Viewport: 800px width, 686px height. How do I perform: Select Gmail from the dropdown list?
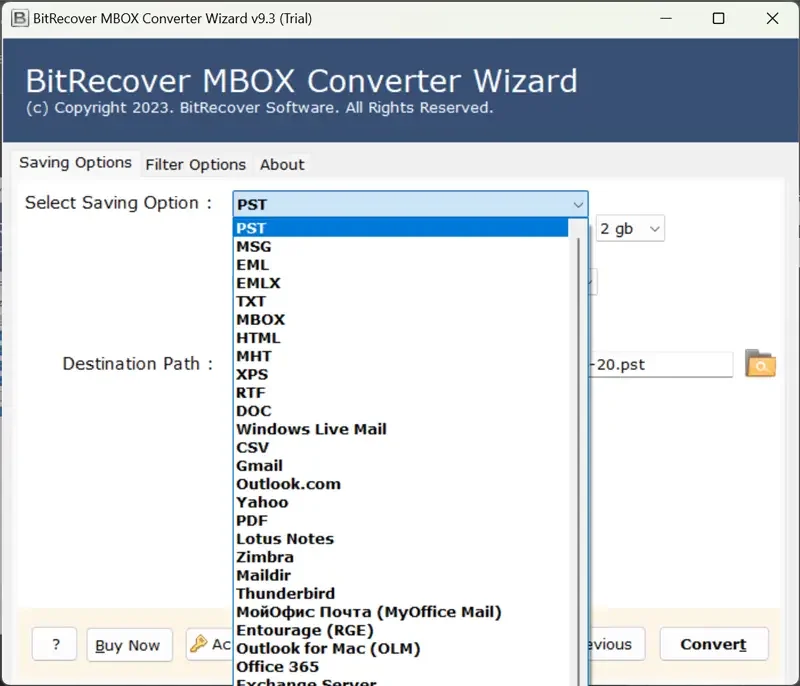tap(259, 466)
